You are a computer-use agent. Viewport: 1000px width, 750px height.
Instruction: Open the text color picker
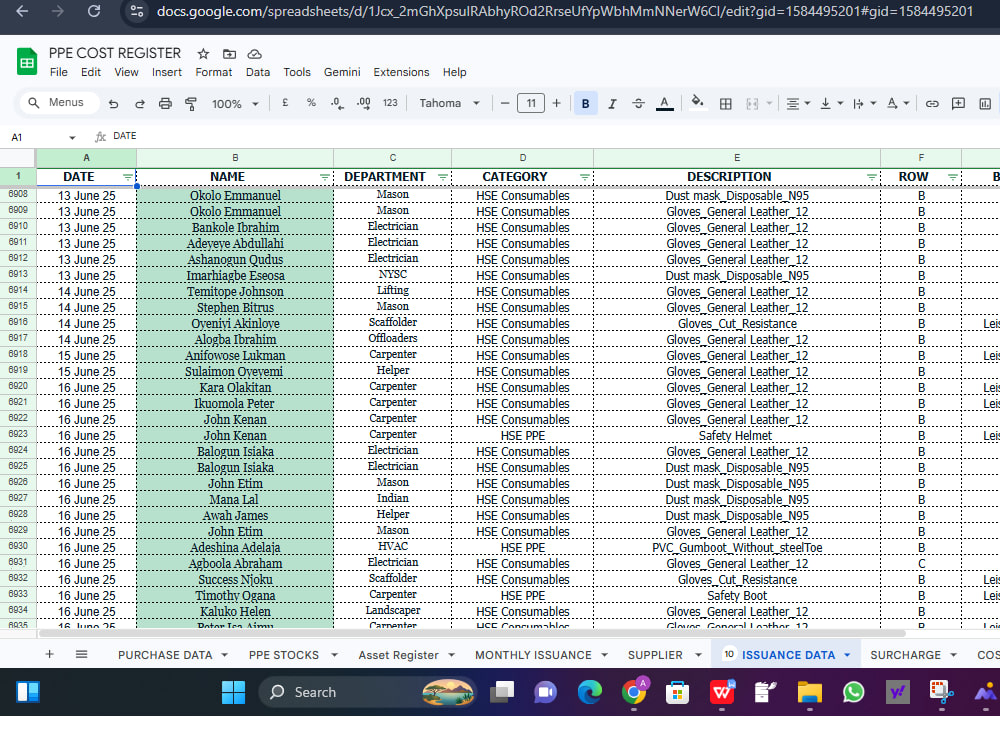[x=665, y=103]
